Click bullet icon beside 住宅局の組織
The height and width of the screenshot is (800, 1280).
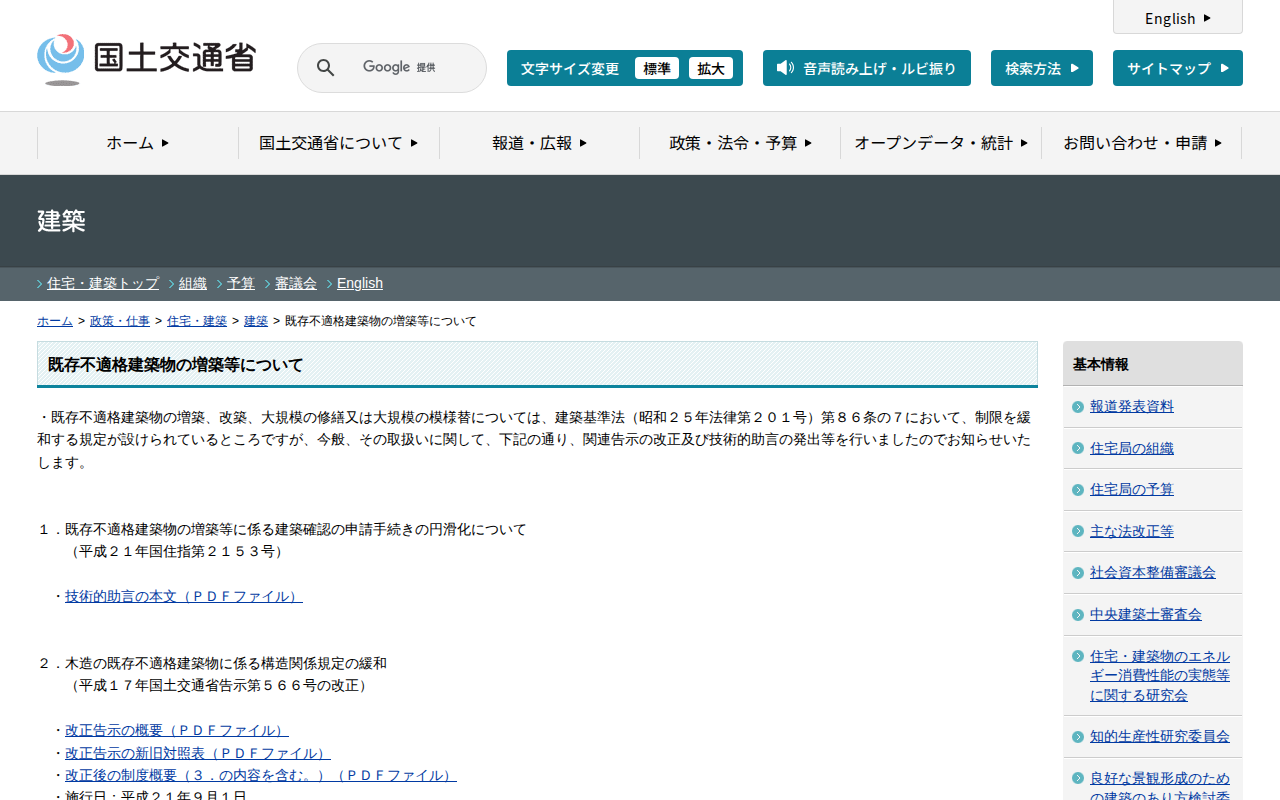click(1077, 449)
